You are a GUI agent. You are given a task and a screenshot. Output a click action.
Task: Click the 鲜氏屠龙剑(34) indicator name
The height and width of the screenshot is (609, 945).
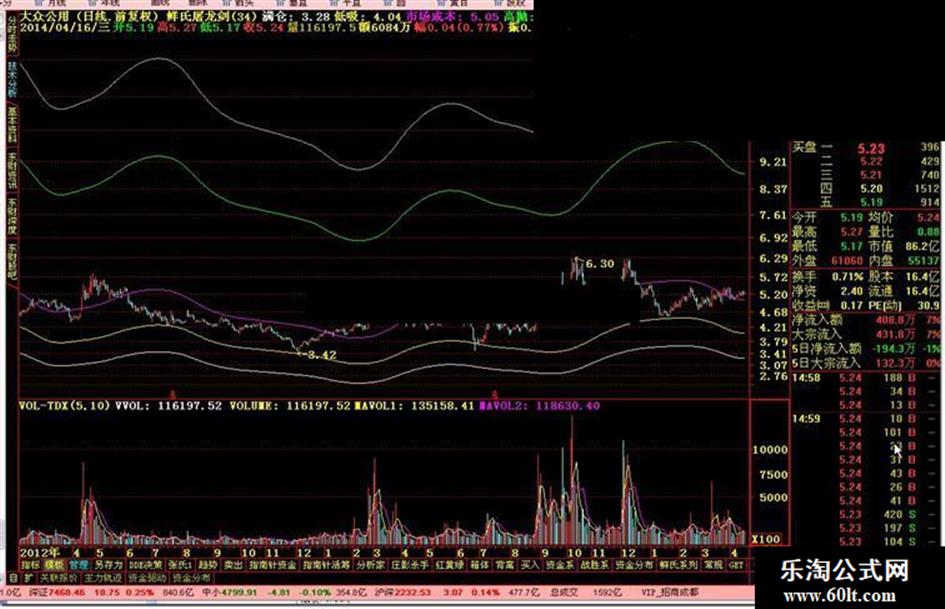(x=210, y=16)
